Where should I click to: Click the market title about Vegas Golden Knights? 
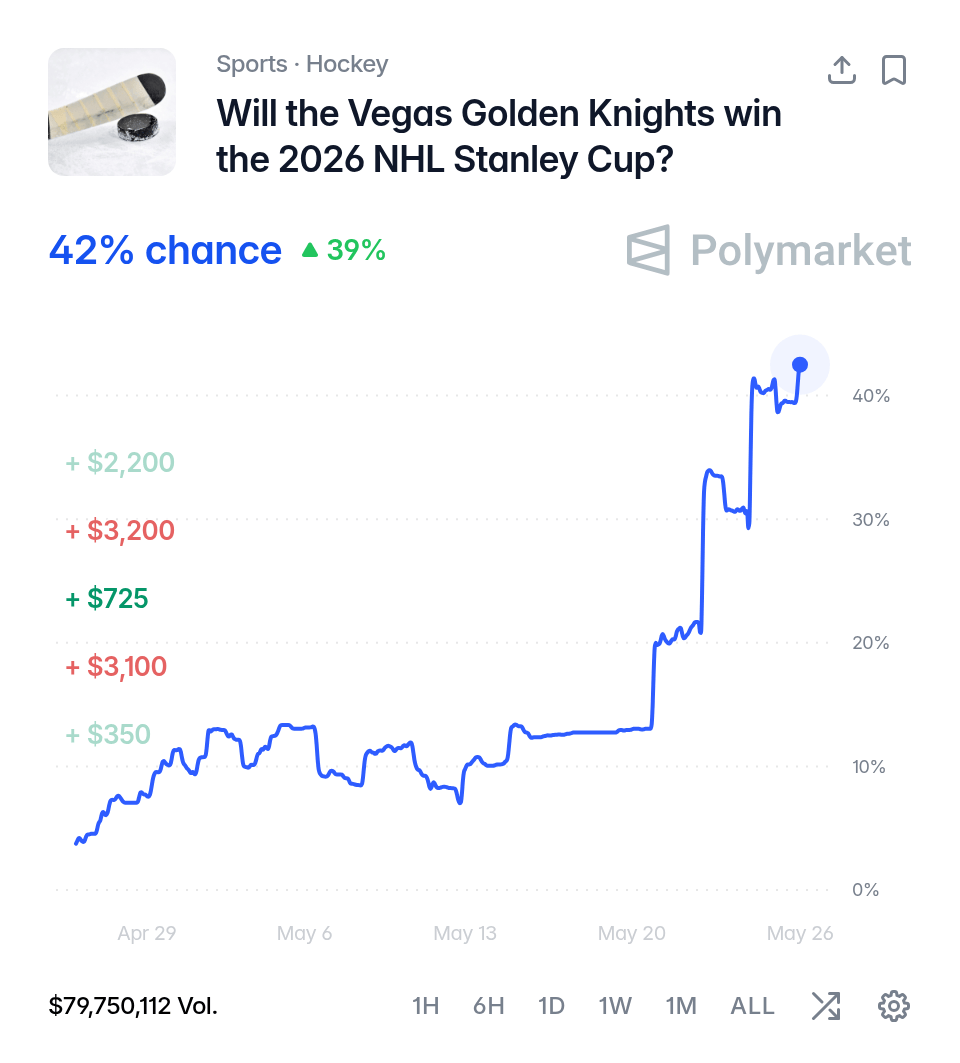(499, 136)
